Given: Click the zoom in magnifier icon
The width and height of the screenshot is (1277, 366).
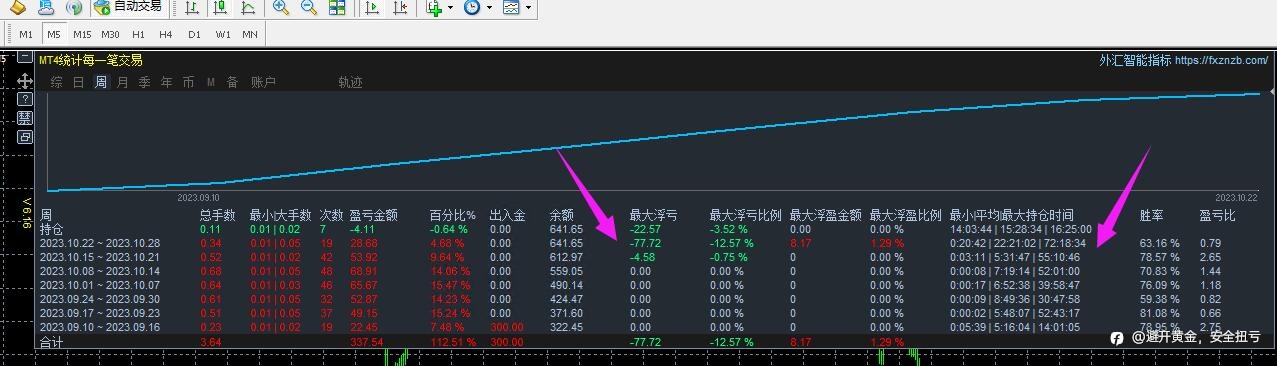Looking at the screenshot, I should (281, 8).
